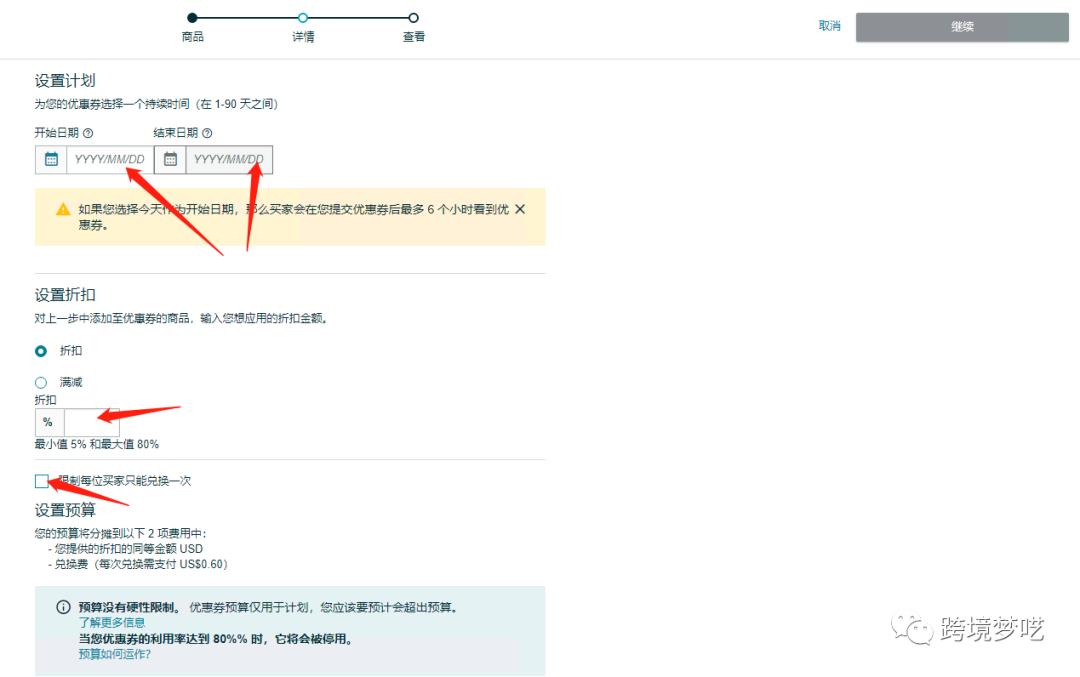Click the help icon next to 结束日期
This screenshot has width=1080, height=677.
206,132
